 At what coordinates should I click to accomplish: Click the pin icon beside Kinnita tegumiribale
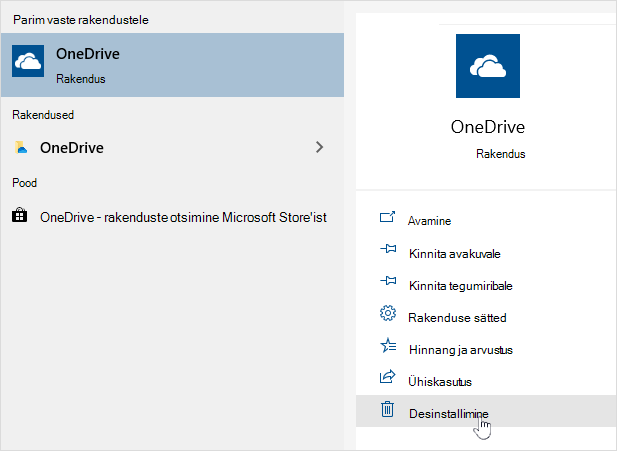pos(388,281)
